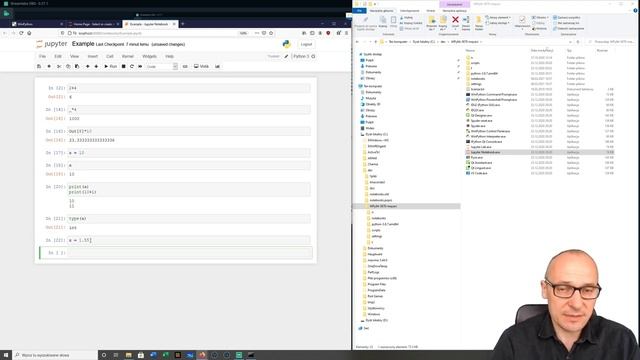Click Przenieś do icon in Explorer ribbon
Screen dimensions: 640x360
pos(431,23)
